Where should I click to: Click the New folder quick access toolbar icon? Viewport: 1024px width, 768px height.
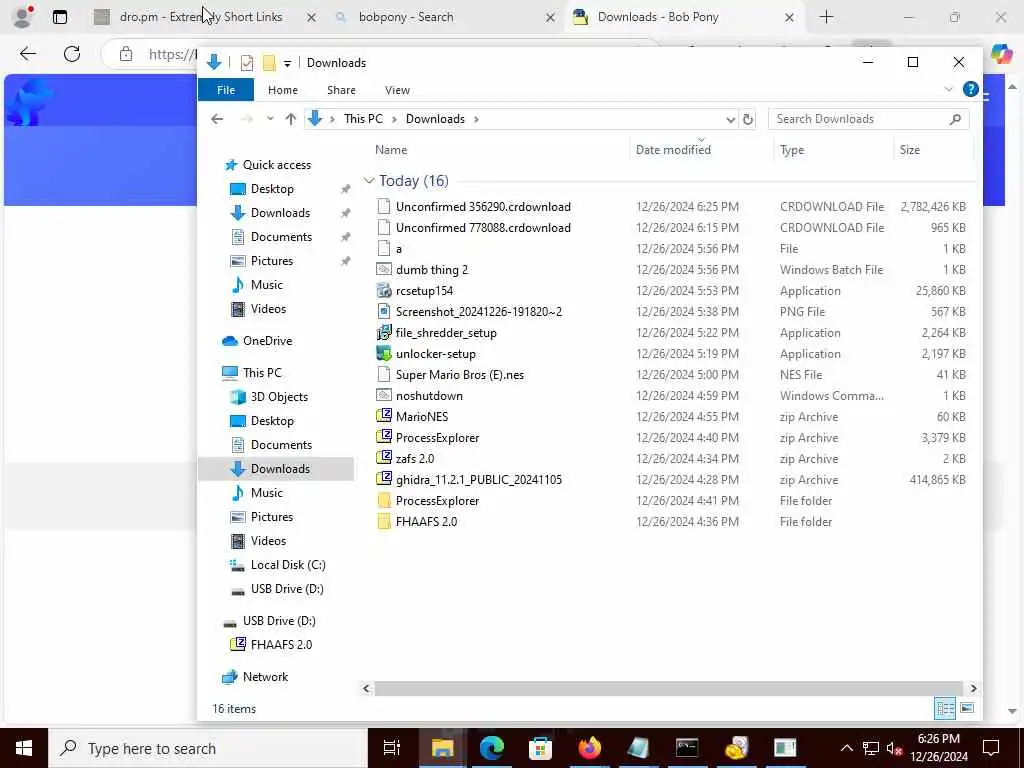click(268, 63)
